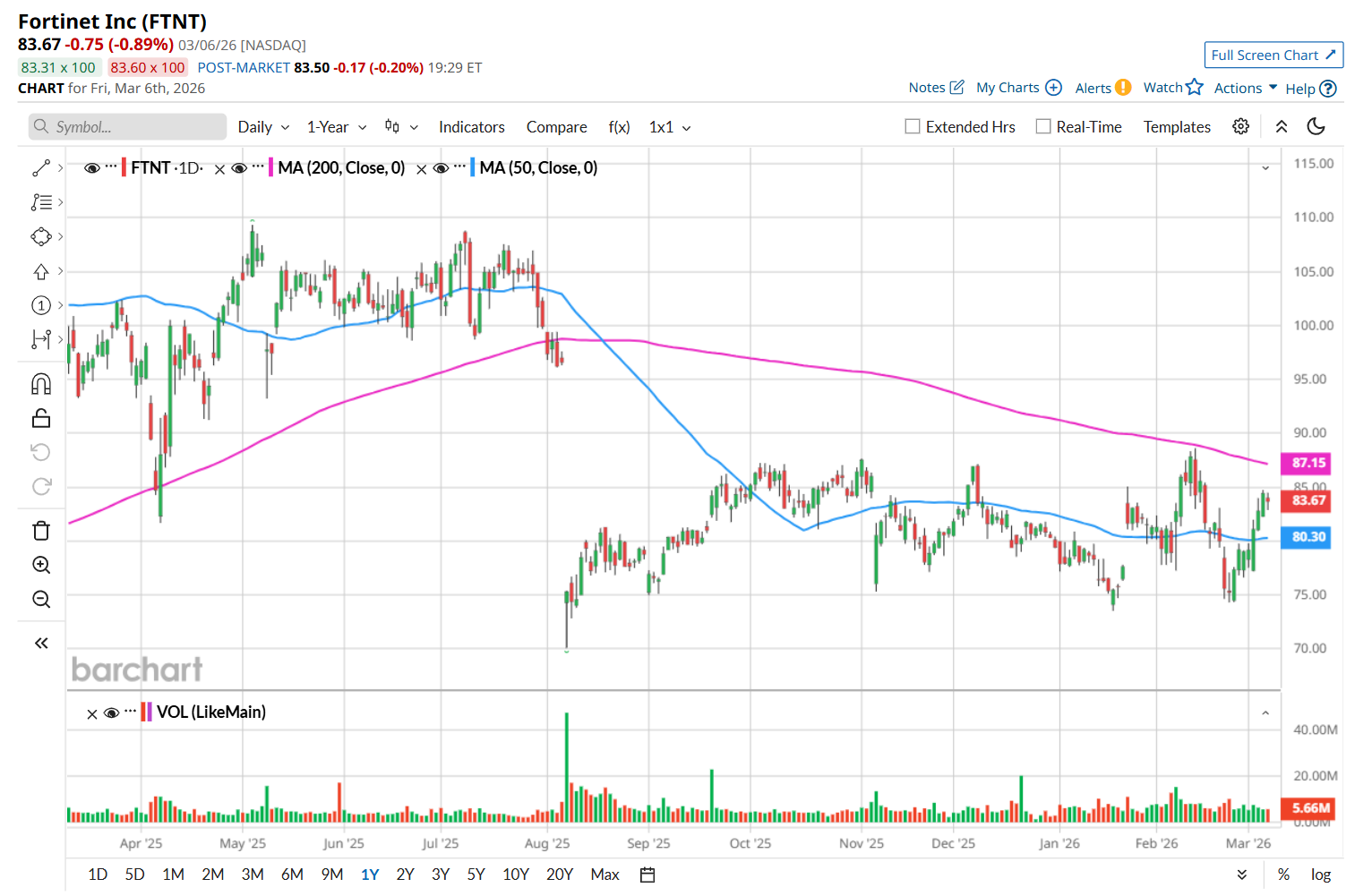Enable the Real-Time checkbox
The image size is (1372, 896).
pos(1043,126)
